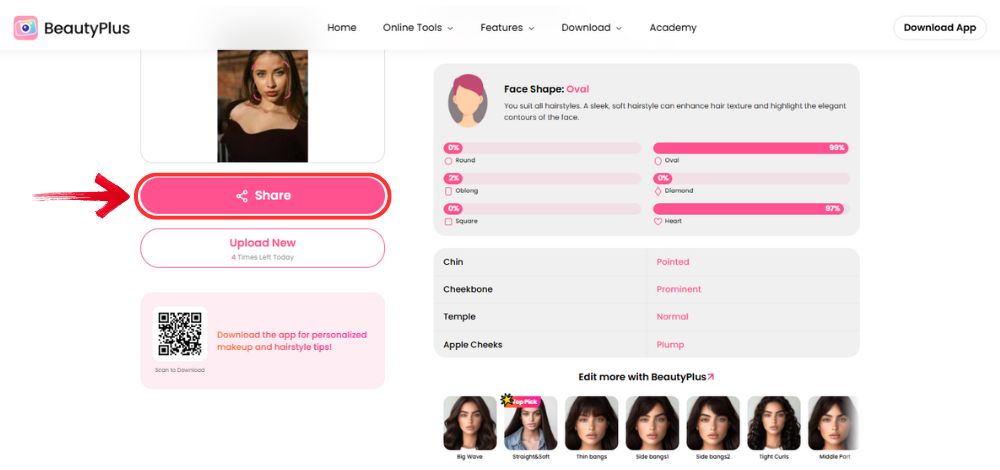Screen dimensions: 1000x470
Task: Click the share icon in Share button
Action: coord(242,196)
